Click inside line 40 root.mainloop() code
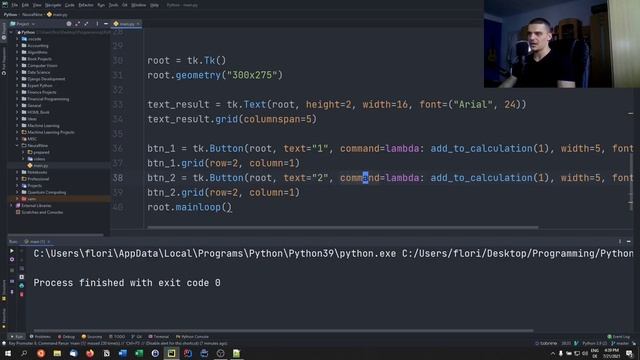 (189, 207)
